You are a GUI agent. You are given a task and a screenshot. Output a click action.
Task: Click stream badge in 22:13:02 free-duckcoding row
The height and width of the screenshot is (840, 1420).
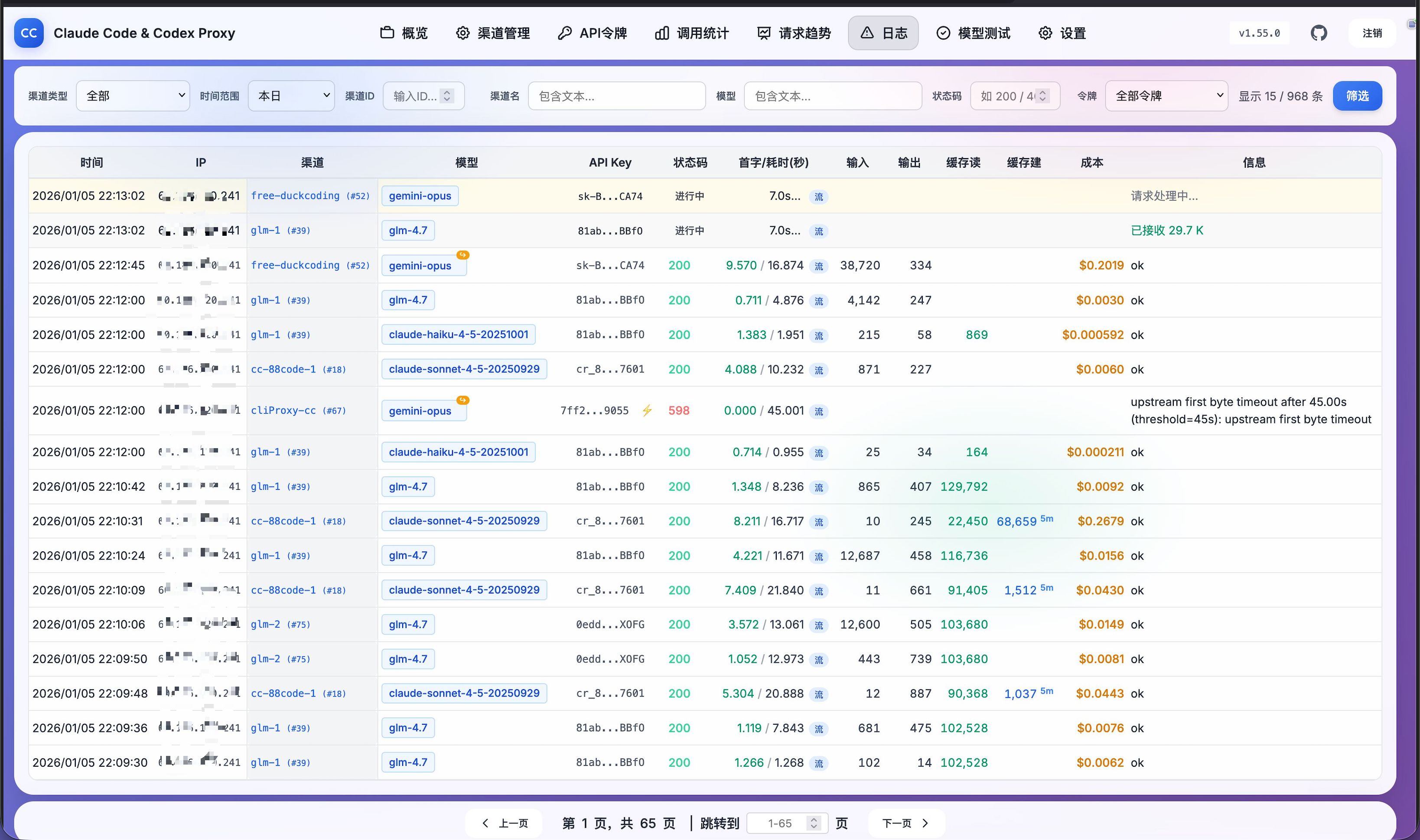coord(819,197)
